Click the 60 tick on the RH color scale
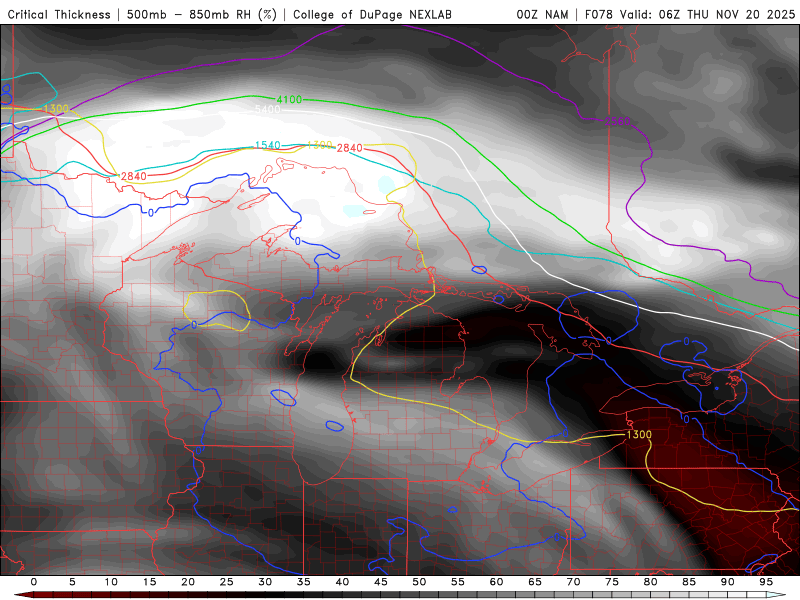Screen dimensions: 800x600 click(496, 582)
